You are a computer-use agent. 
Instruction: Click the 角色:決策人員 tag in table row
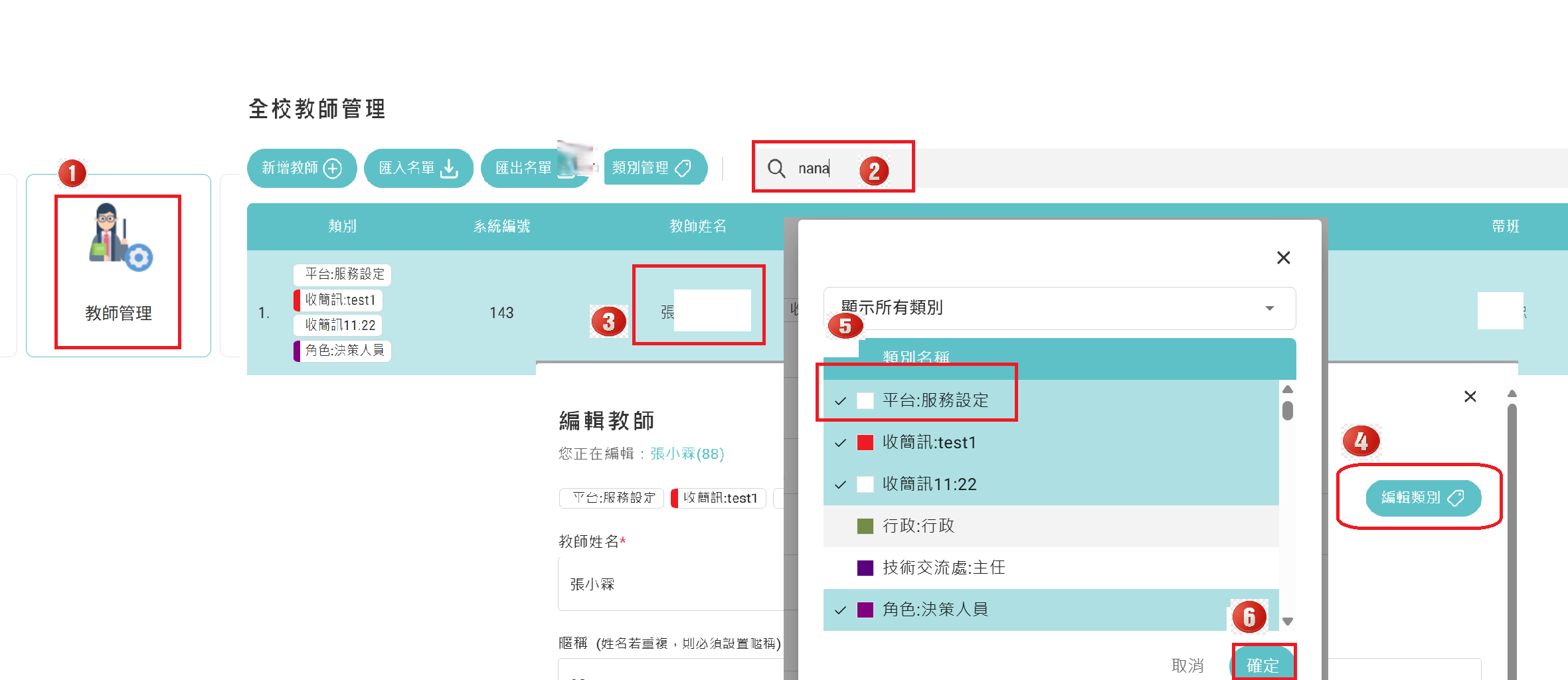coord(342,350)
